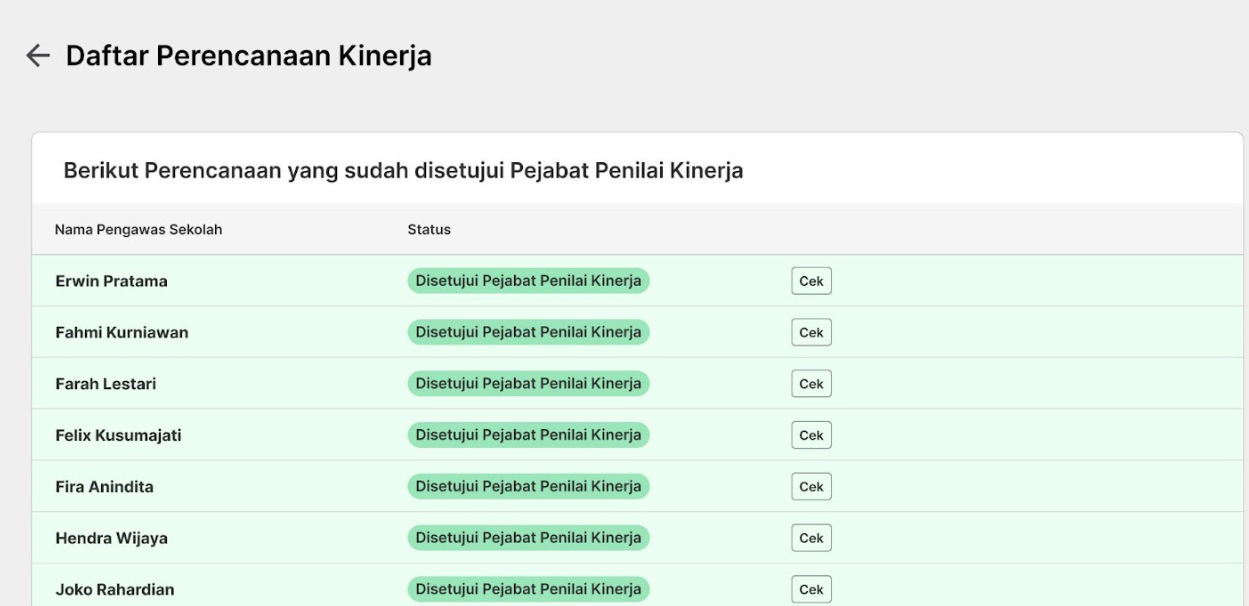Click the name Erwin Pratama

(111, 282)
